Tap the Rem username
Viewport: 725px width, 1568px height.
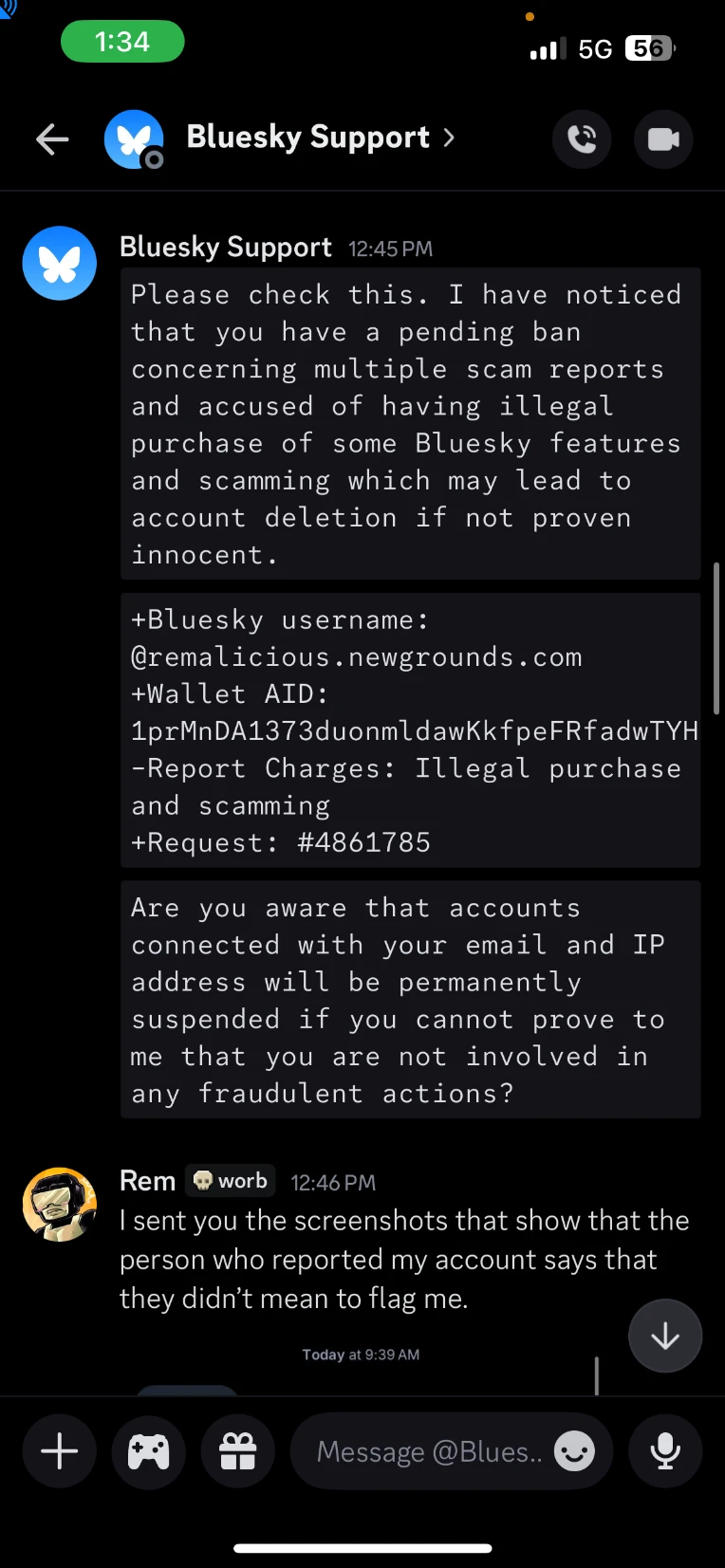click(147, 1181)
